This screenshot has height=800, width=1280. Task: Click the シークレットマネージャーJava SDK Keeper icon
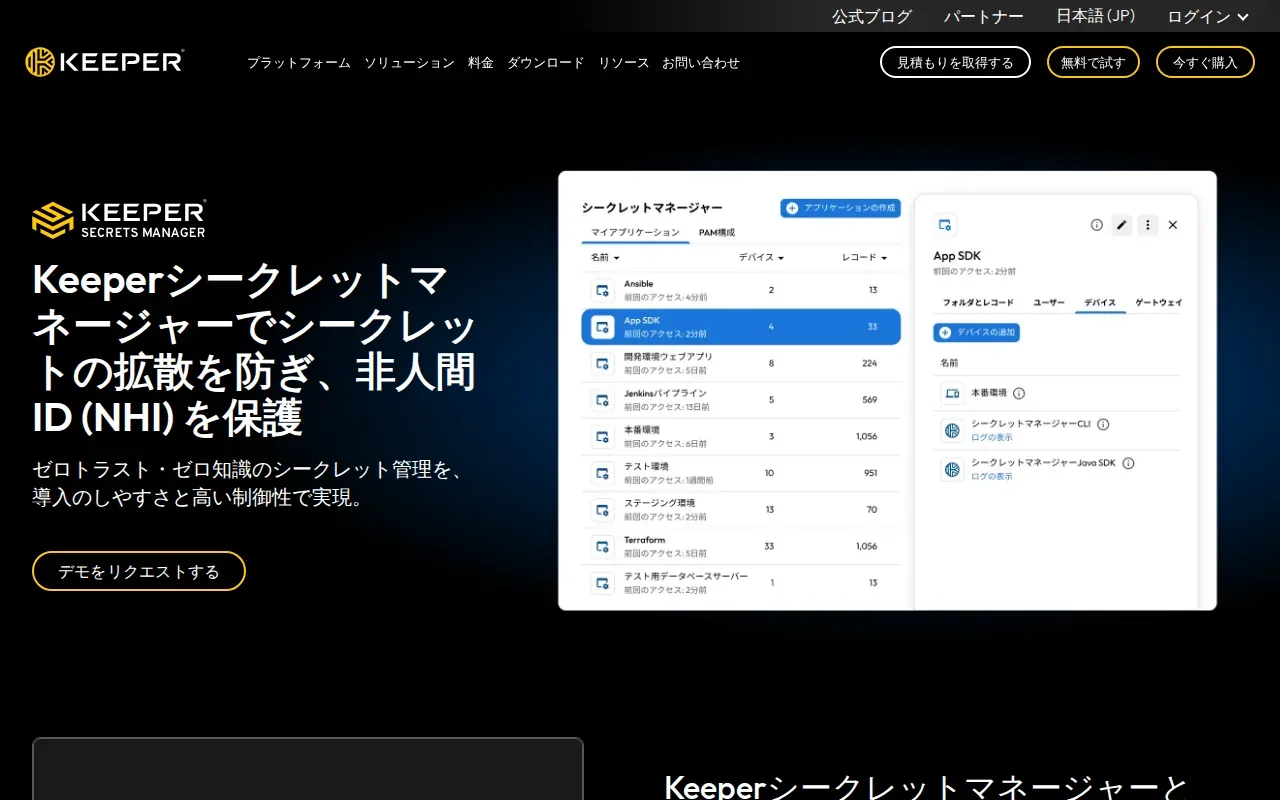click(952, 469)
